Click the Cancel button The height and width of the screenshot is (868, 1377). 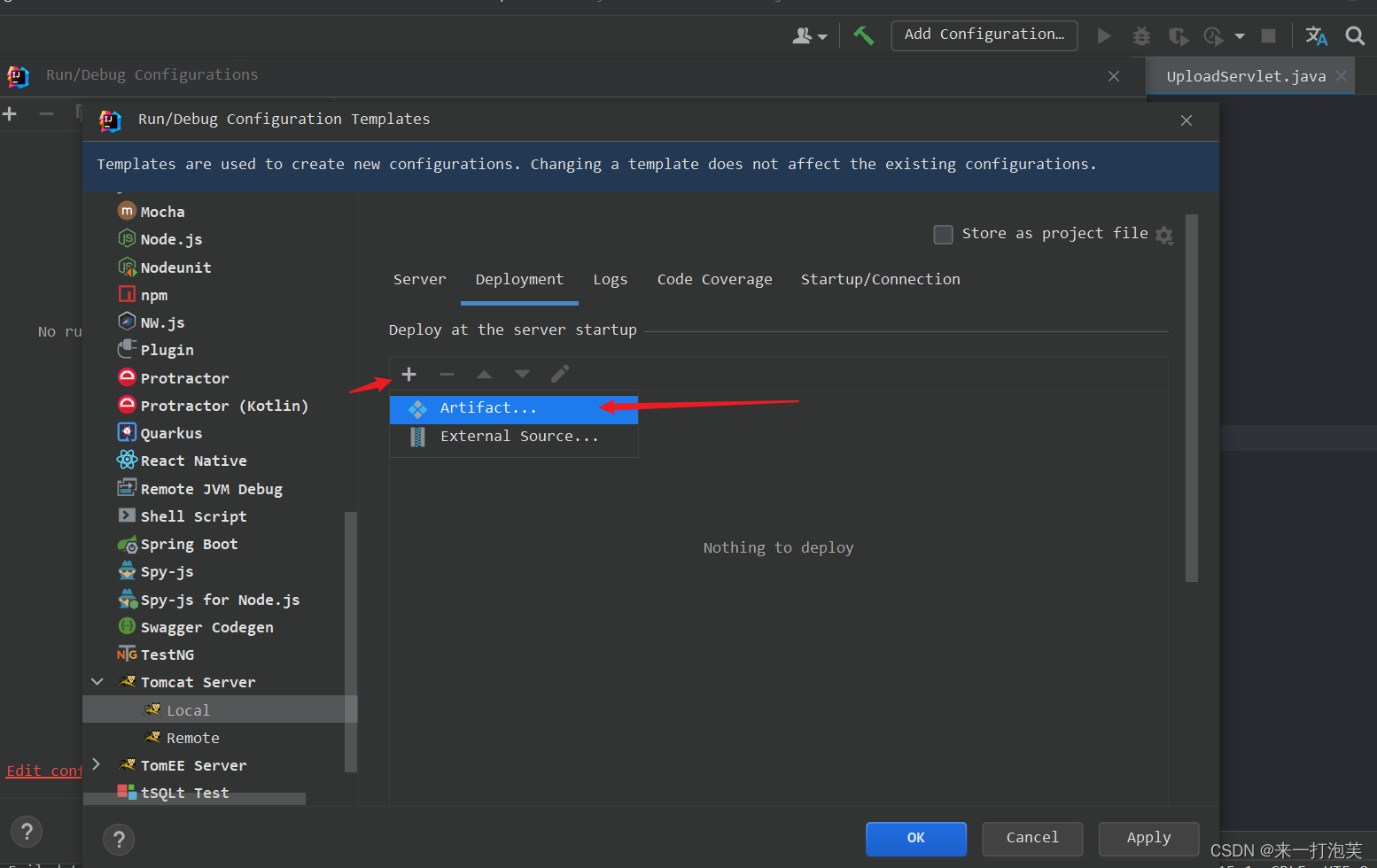pos(1032,838)
